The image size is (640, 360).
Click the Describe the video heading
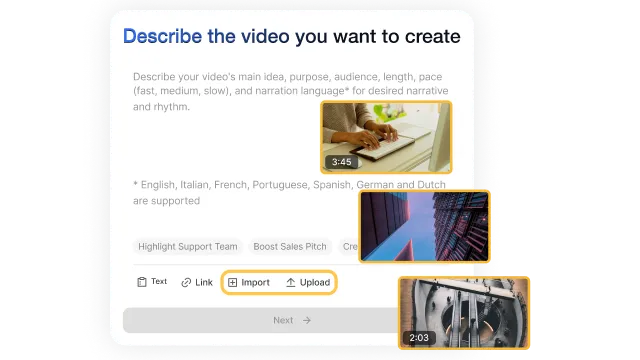click(291, 36)
